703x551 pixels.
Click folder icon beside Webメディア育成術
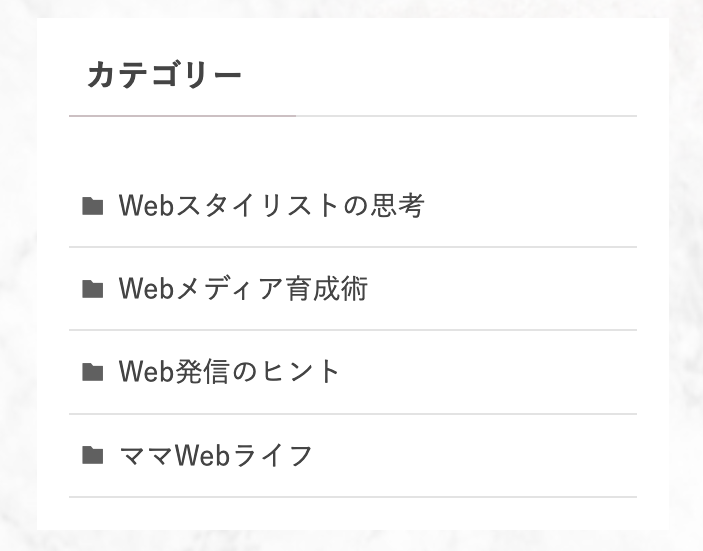pos(93,289)
